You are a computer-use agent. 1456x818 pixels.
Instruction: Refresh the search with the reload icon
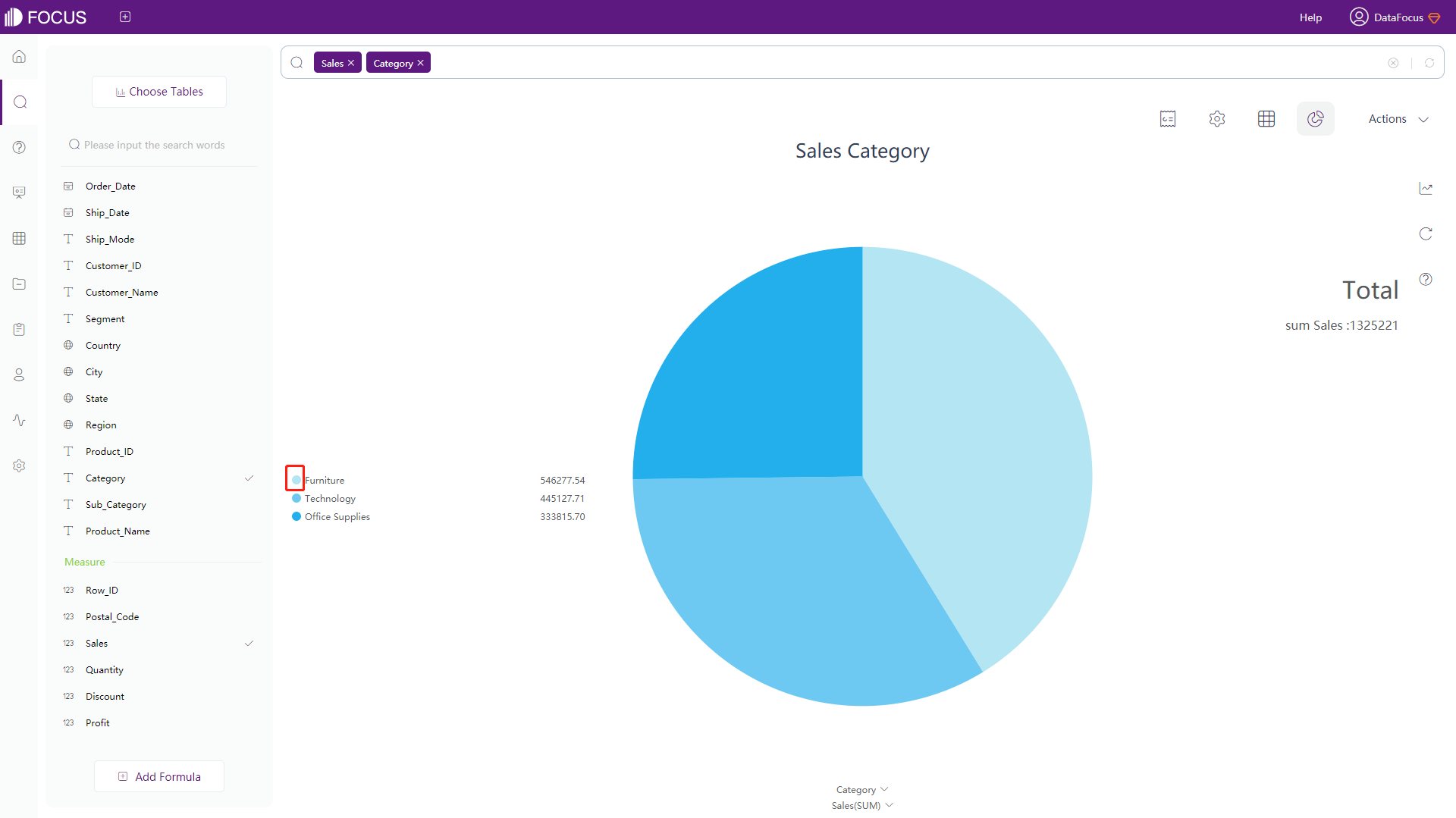click(1429, 63)
